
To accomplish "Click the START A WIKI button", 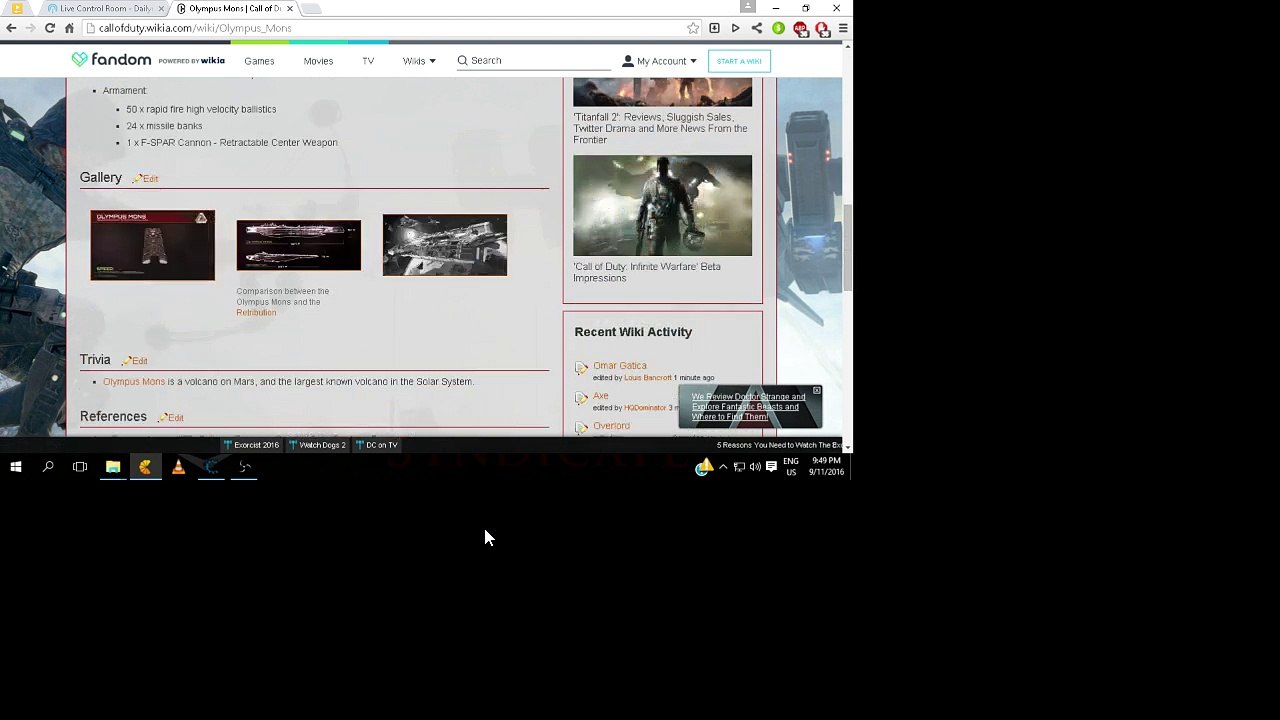I will [x=739, y=61].
